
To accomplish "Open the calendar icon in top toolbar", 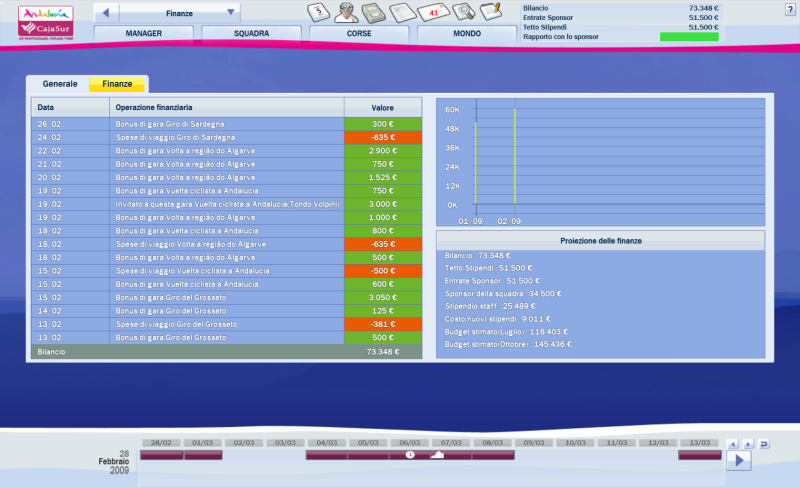I will point(319,12).
